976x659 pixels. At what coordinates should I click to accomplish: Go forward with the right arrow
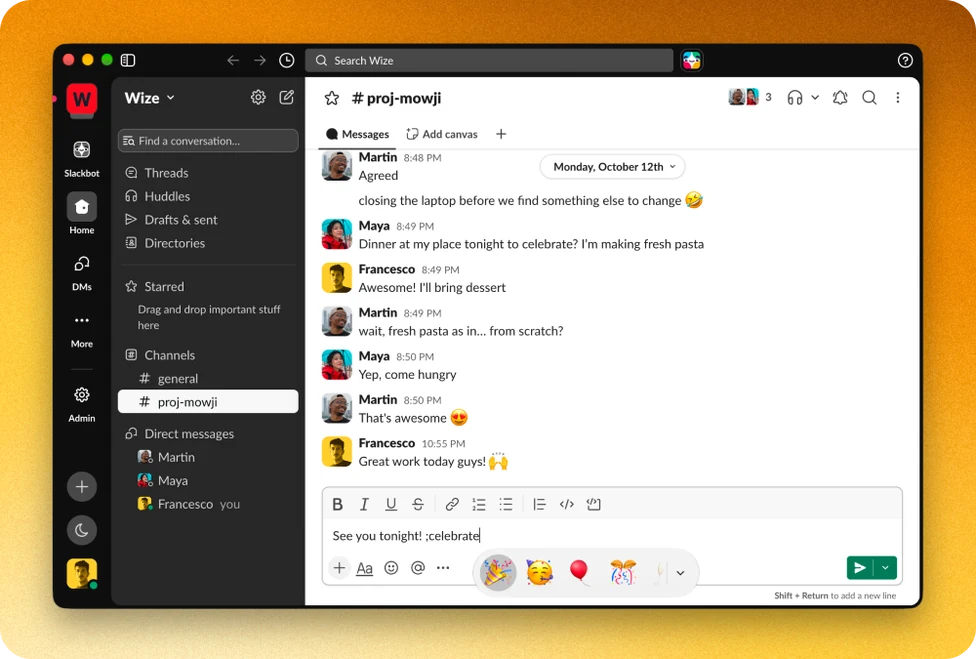tap(260, 60)
